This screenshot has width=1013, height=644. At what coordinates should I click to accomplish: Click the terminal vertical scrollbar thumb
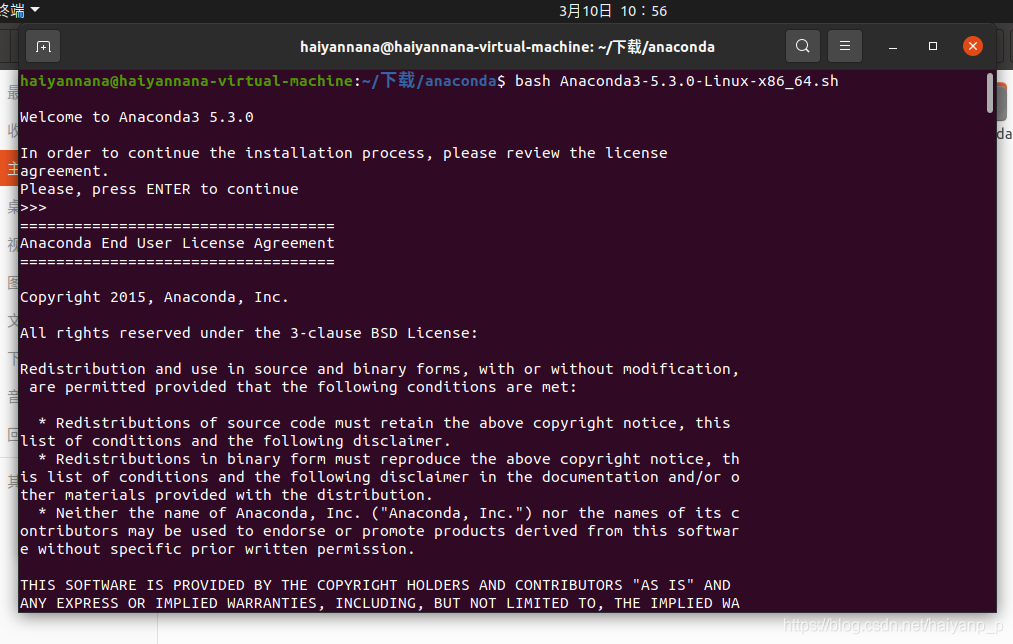click(x=990, y=93)
